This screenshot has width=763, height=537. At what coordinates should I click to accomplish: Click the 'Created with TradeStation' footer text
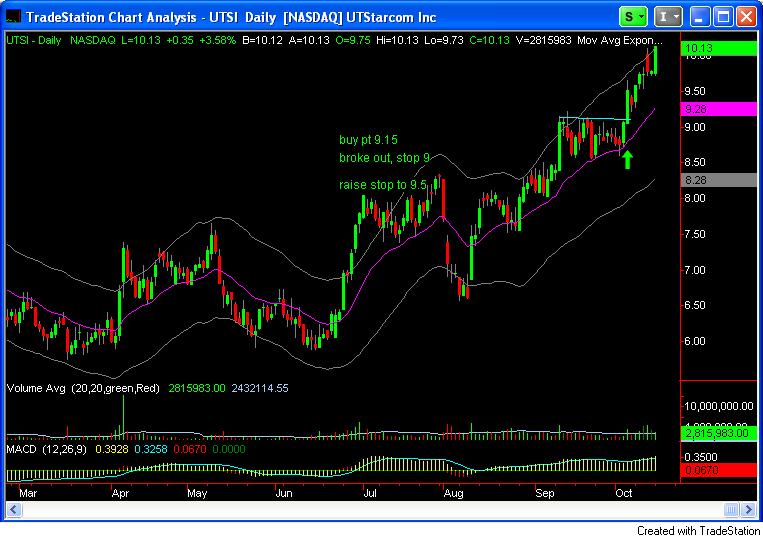pos(698,530)
